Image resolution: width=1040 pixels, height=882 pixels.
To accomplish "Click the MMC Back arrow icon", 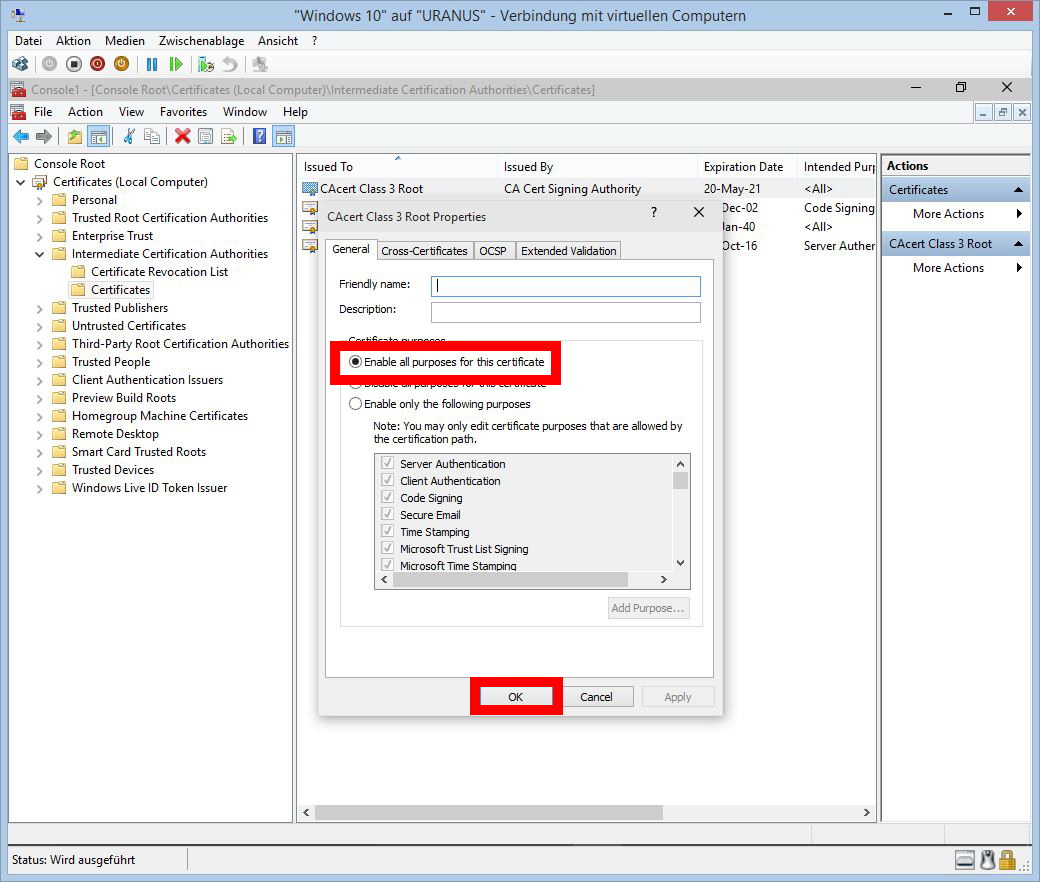I will [x=21, y=137].
